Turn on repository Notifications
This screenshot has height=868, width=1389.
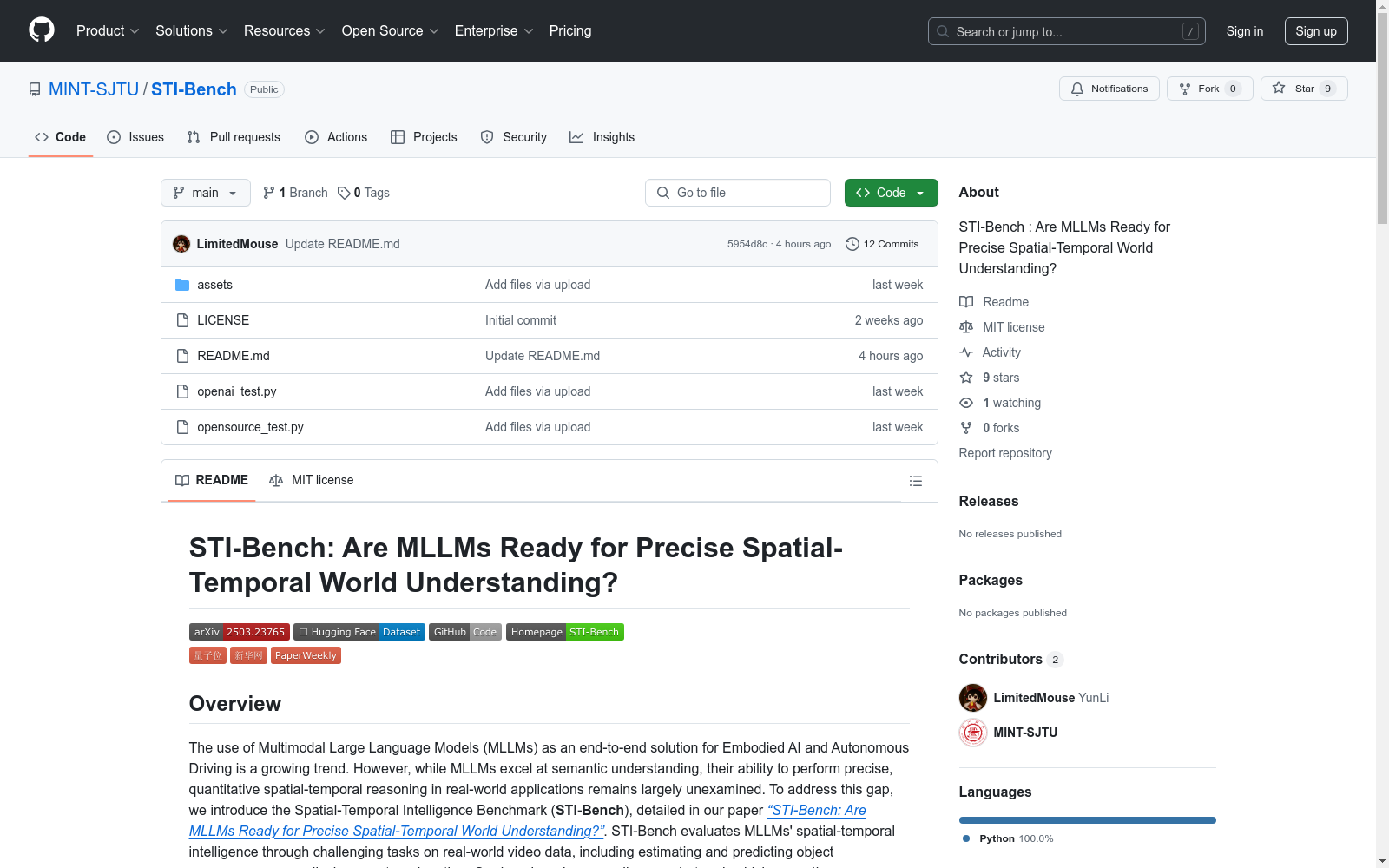click(1109, 89)
